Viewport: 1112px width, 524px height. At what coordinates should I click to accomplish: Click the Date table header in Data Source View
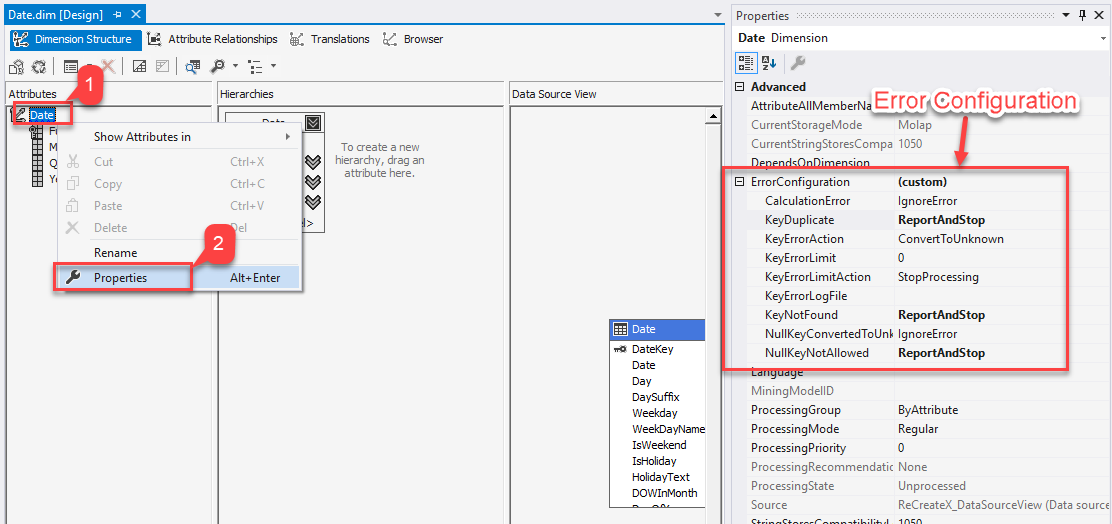(x=657, y=329)
